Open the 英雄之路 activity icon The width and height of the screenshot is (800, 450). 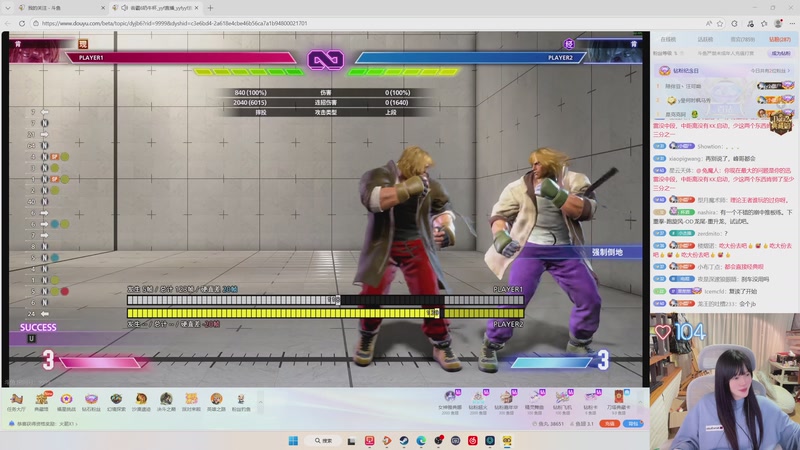216,402
